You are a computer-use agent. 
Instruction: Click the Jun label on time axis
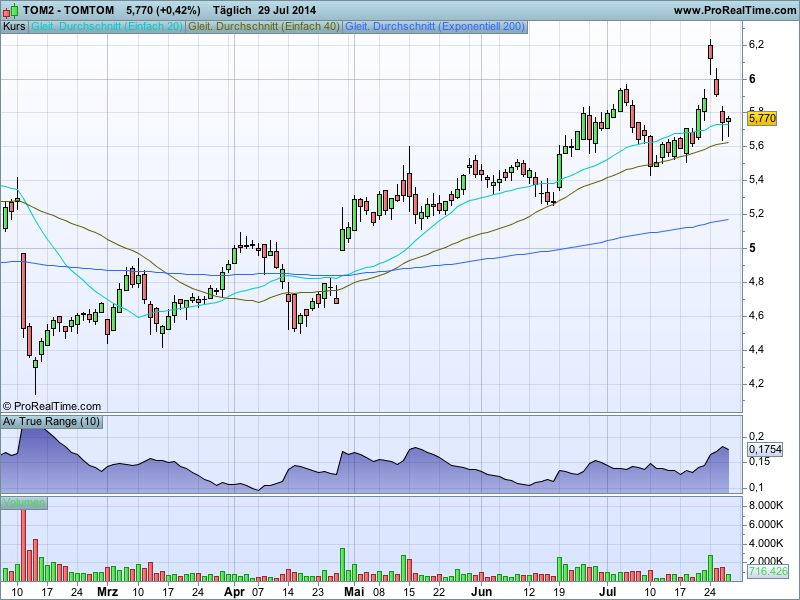click(483, 591)
